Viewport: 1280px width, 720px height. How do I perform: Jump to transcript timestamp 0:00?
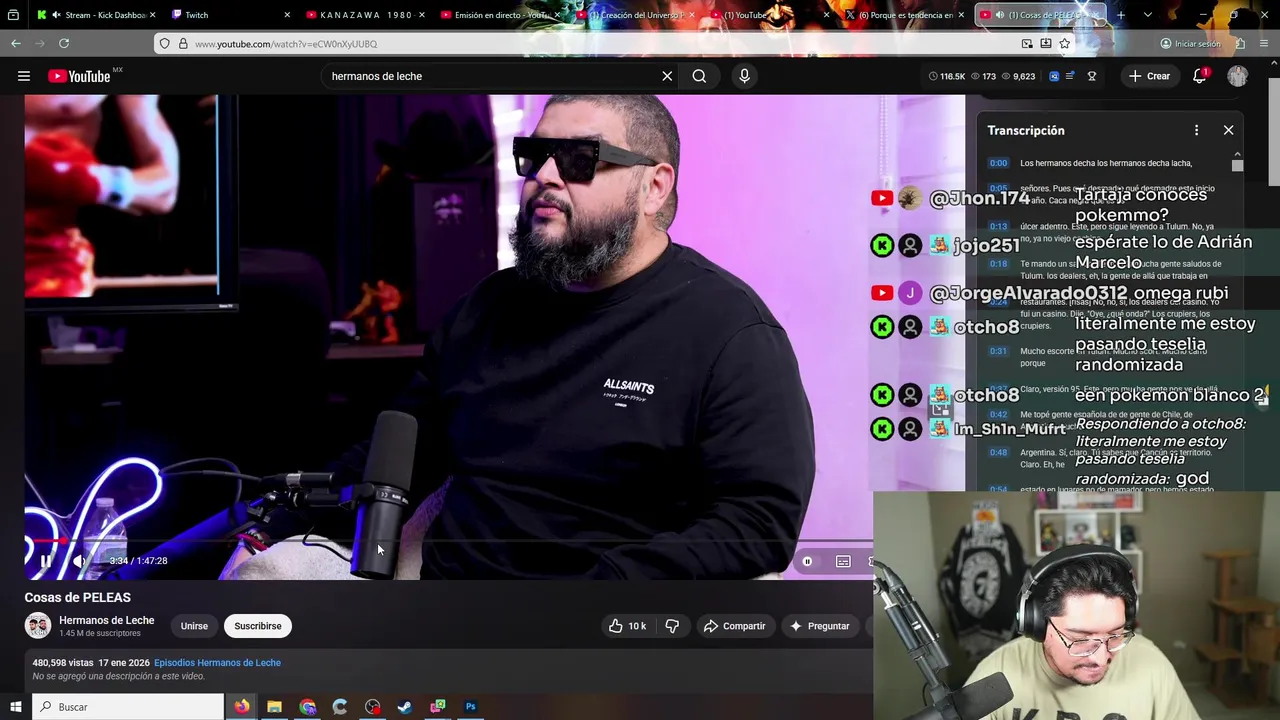[x=998, y=163]
